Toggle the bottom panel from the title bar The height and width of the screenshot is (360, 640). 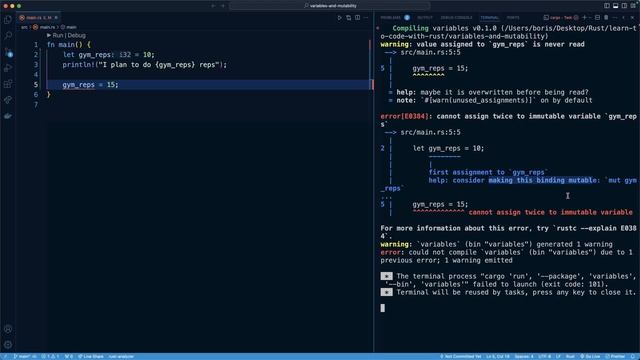[x=616, y=6]
